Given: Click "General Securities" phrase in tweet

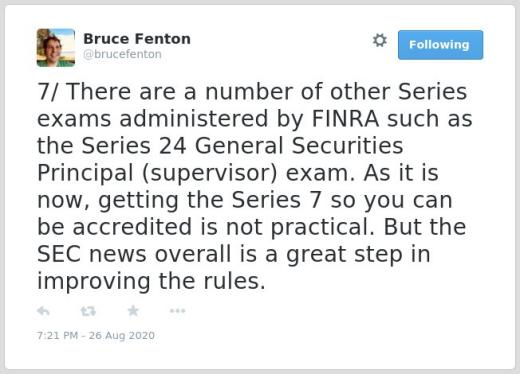Looking at the screenshot, I should click(x=299, y=146).
